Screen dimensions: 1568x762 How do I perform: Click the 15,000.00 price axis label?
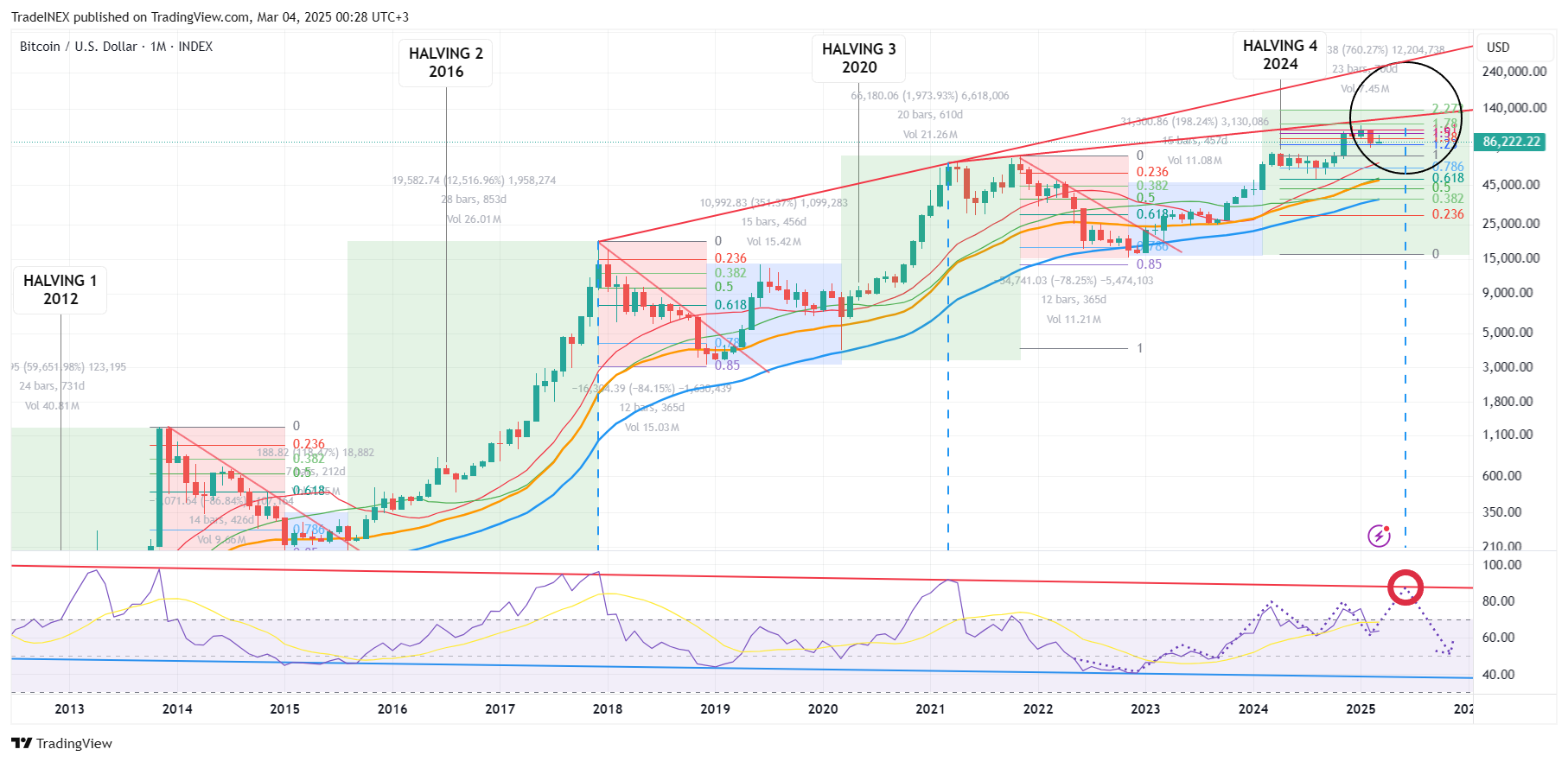point(1511,258)
